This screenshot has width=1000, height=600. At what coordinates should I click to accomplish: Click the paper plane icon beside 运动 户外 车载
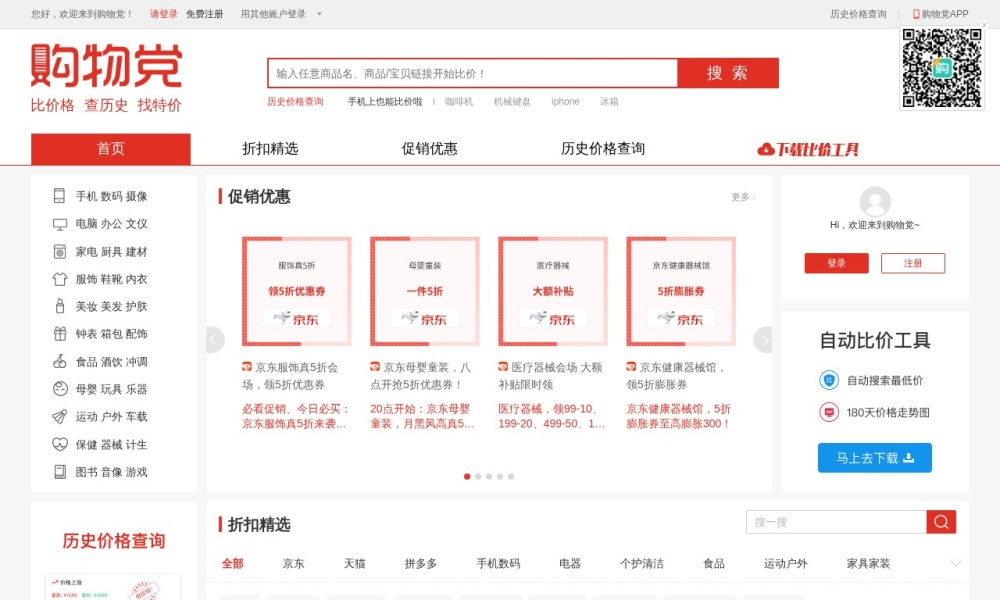coord(59,417)
